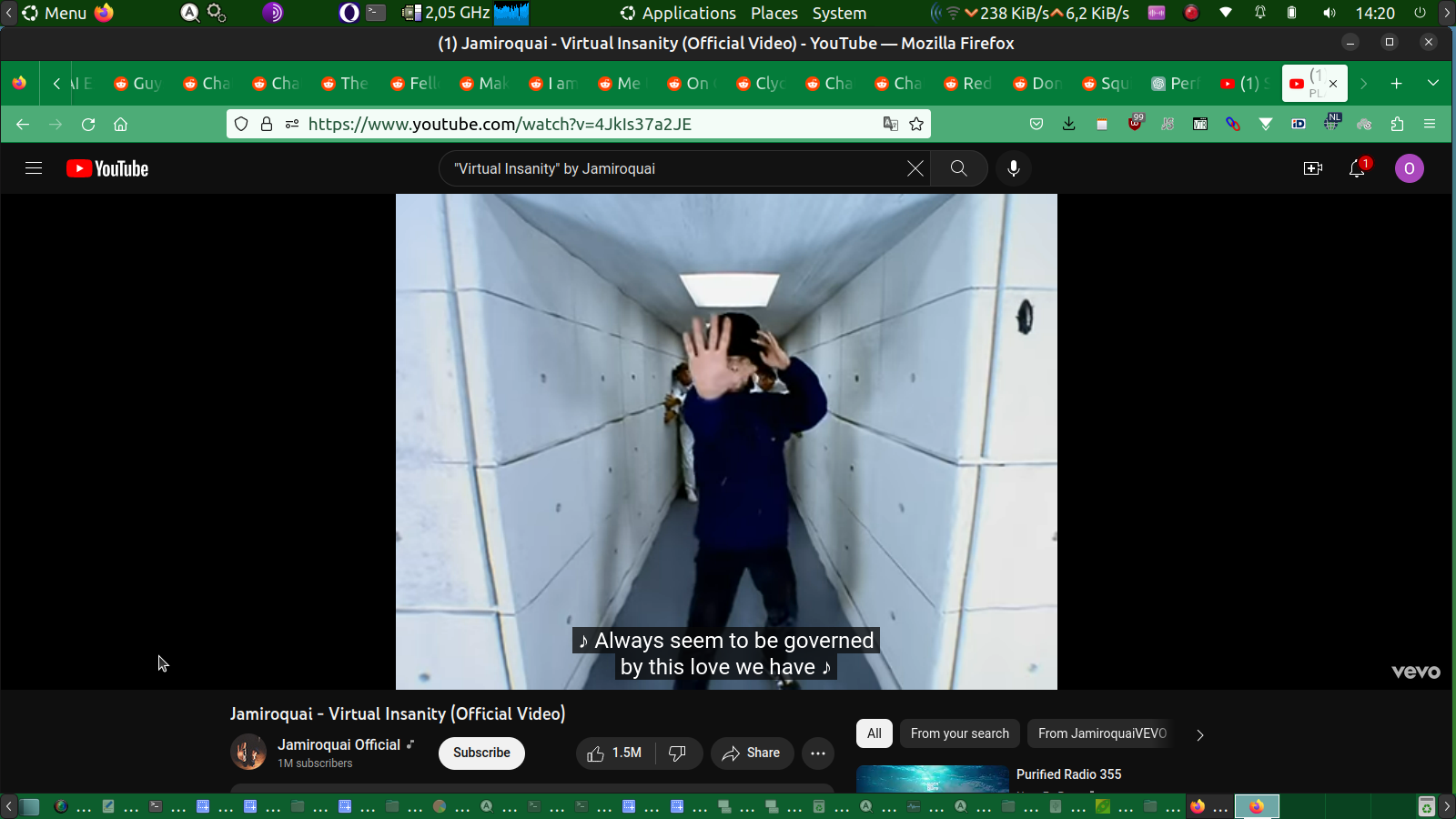Bookmark this page with the star
Screen dimensions: 1456x819
coord(916,124)
